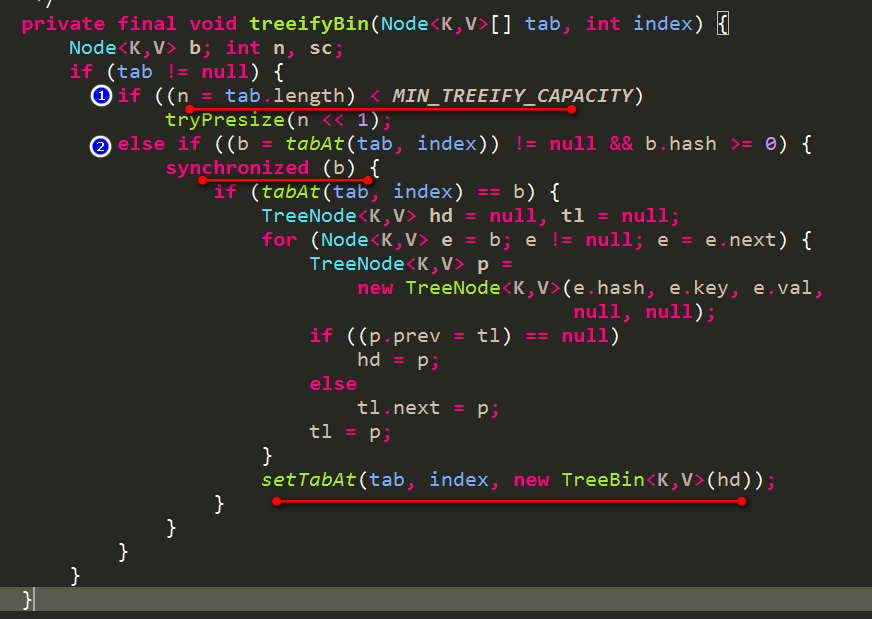Click 'tab.length' in the capacity check
Viewport: 872px width, 619px height.
pyautogui.click(x=285, y=96)
